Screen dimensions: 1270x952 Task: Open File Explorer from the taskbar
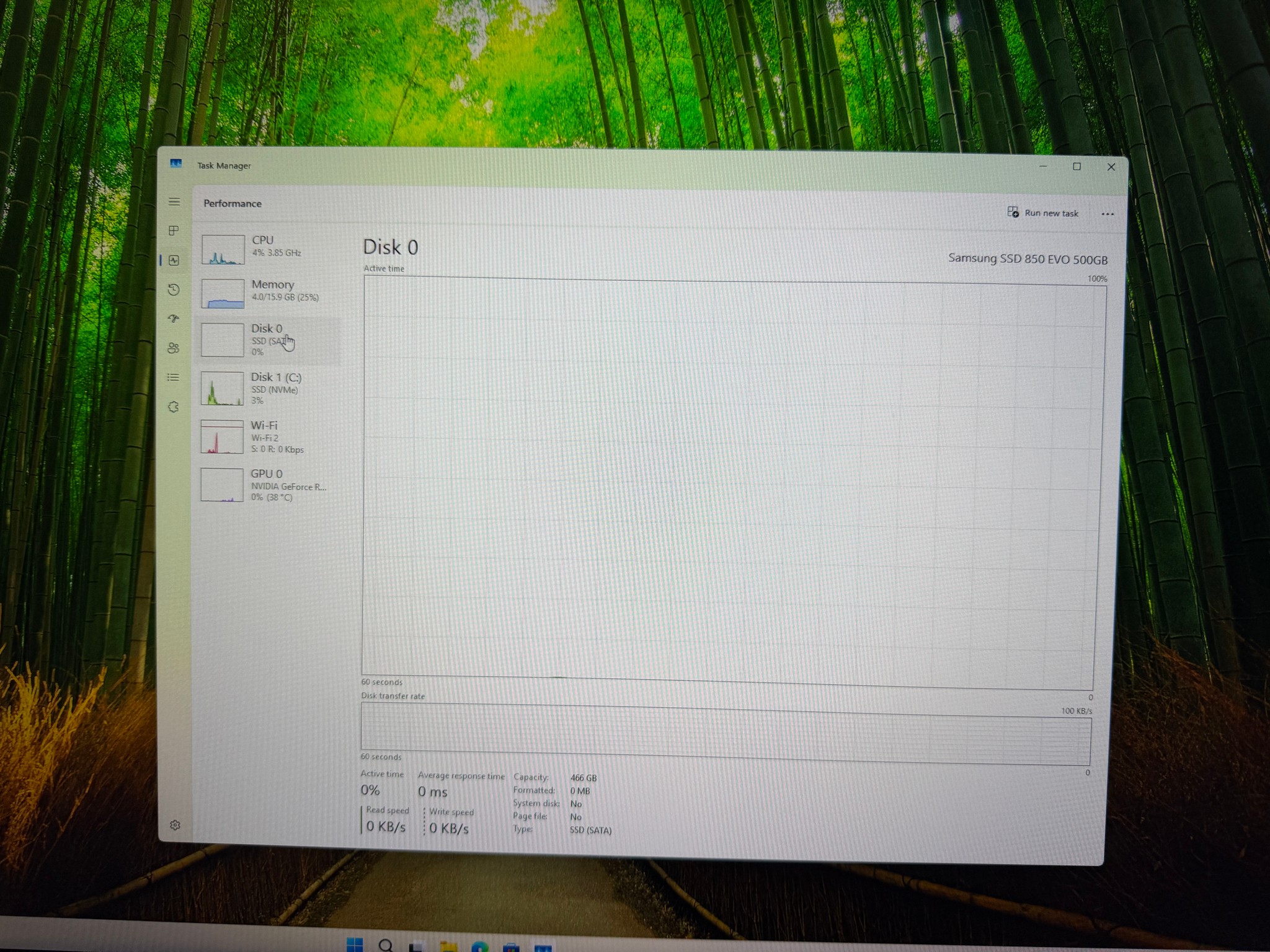click(x=448, y=946)
